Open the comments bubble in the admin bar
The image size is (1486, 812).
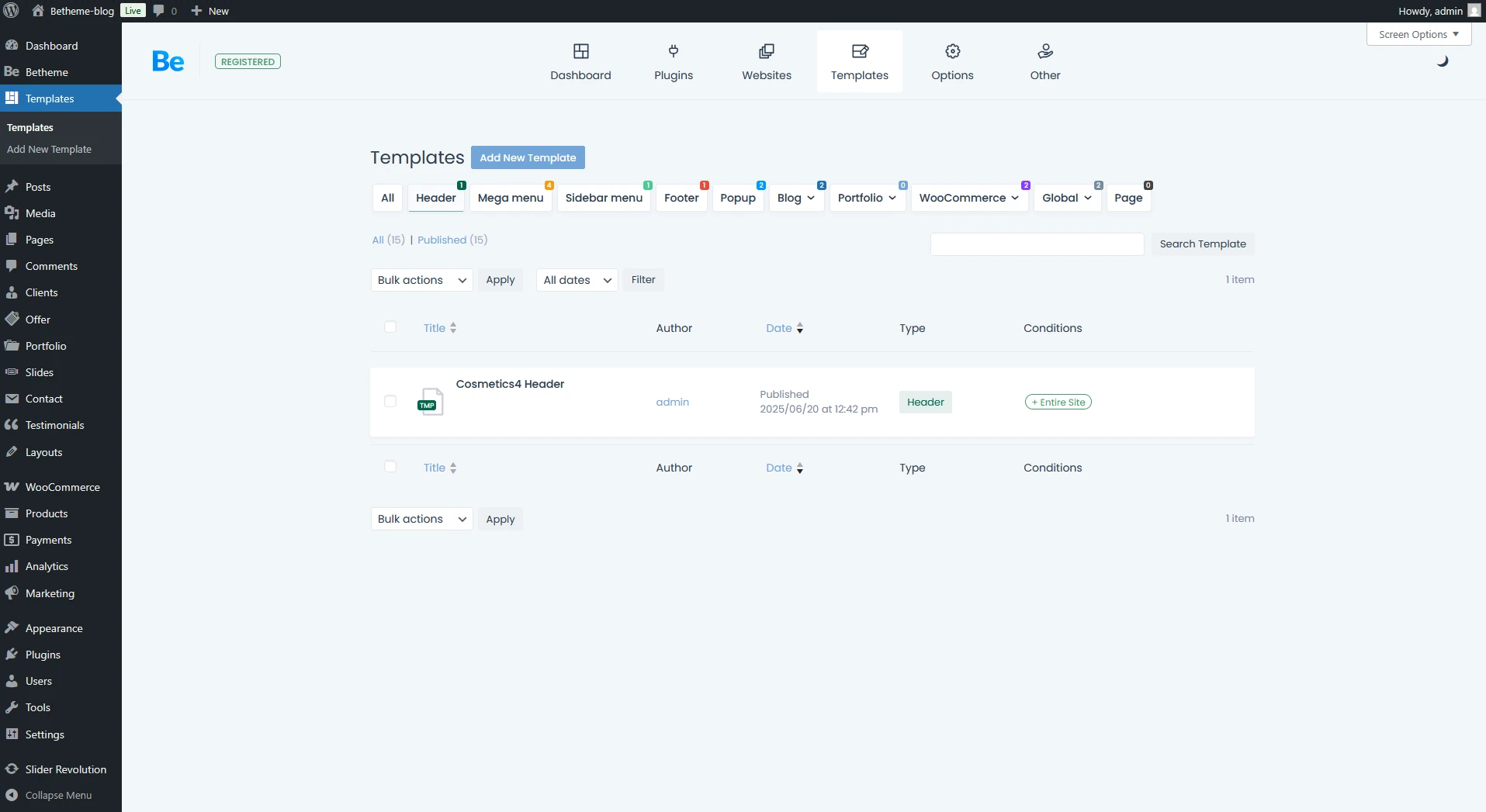click(x=159, y=10)
